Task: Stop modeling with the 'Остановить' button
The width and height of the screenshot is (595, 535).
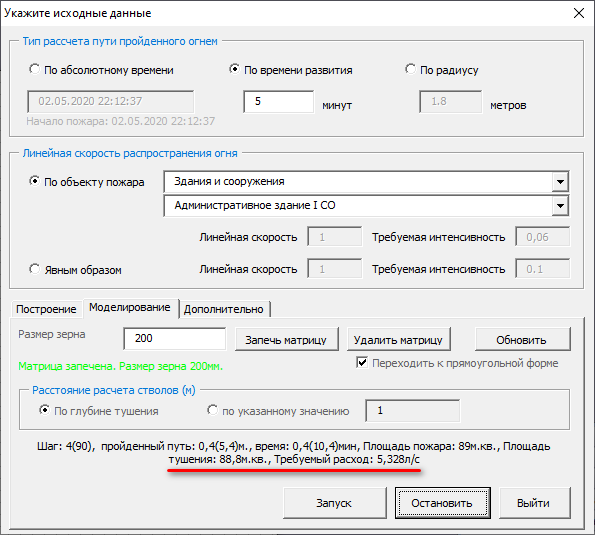Action: [442, 503]
